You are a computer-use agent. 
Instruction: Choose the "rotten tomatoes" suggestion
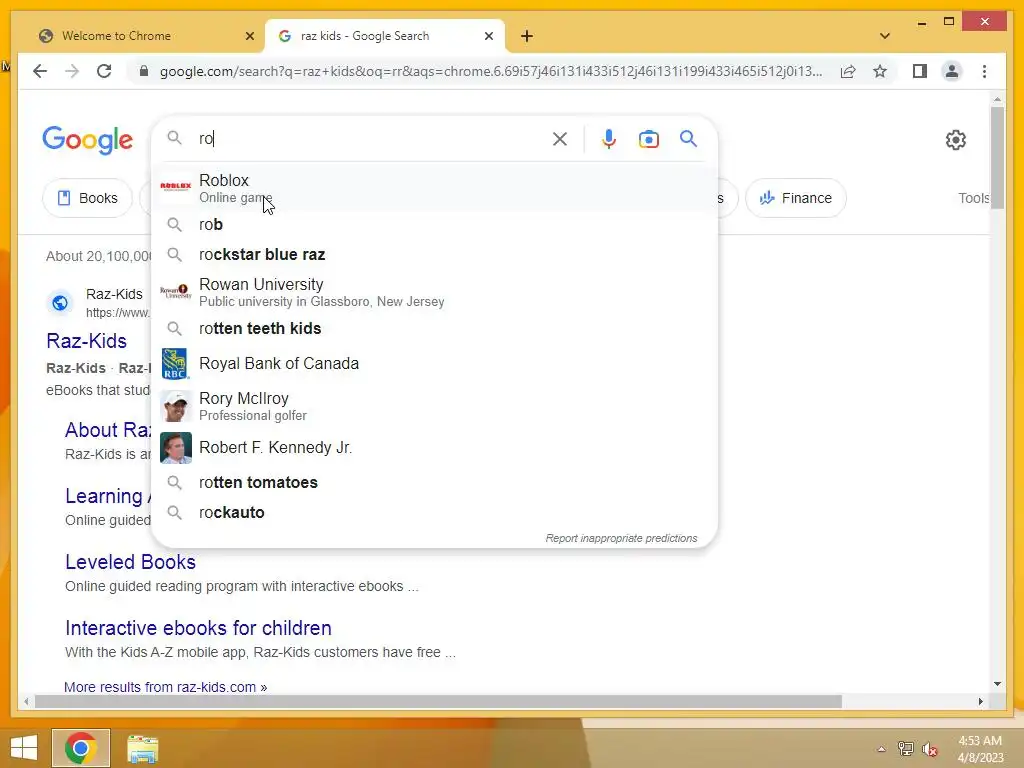pos(434,483)
